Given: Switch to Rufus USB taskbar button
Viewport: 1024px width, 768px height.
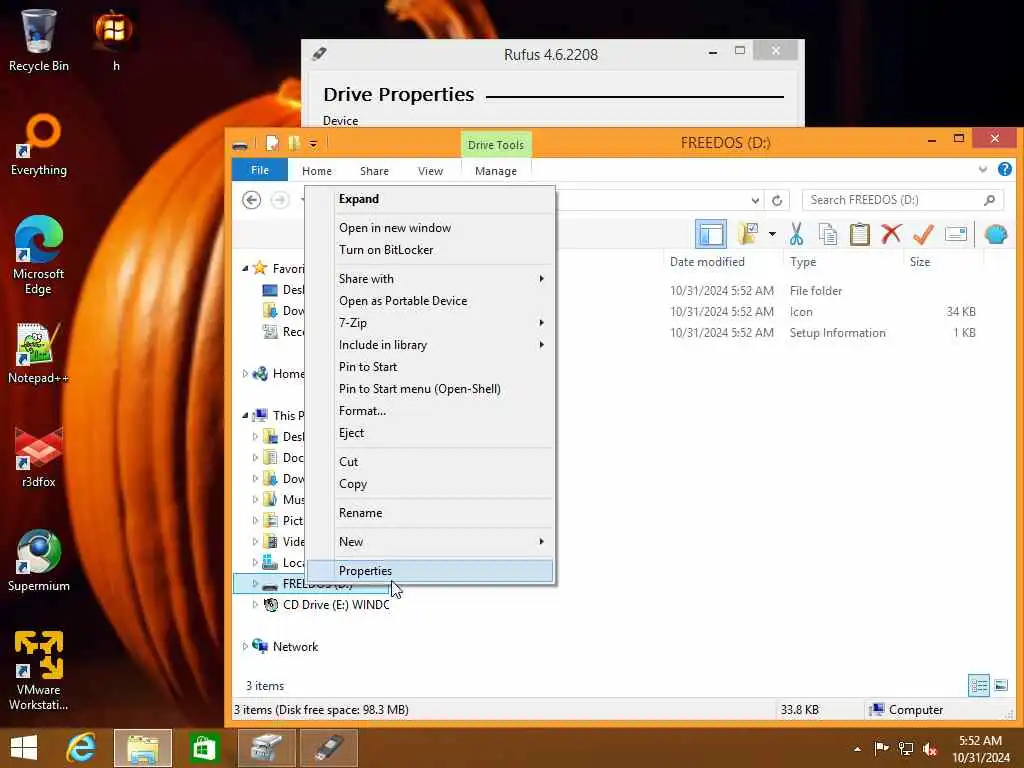Looking at the screenshot, I should 328,748.
